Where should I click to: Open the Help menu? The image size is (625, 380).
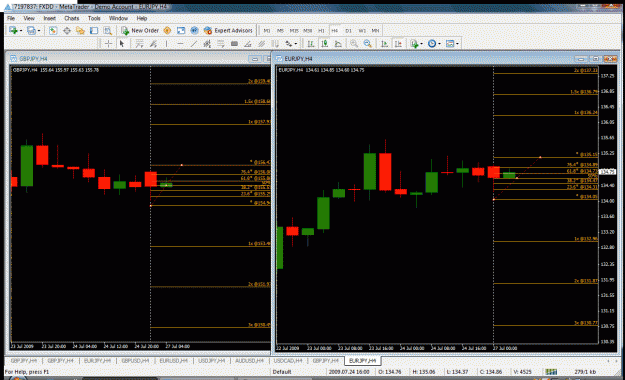pyautogui.click(x=142, y=18)
